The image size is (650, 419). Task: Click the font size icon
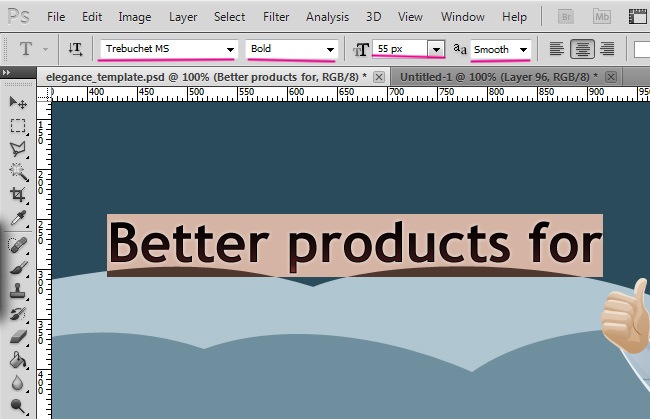[361, 50]
